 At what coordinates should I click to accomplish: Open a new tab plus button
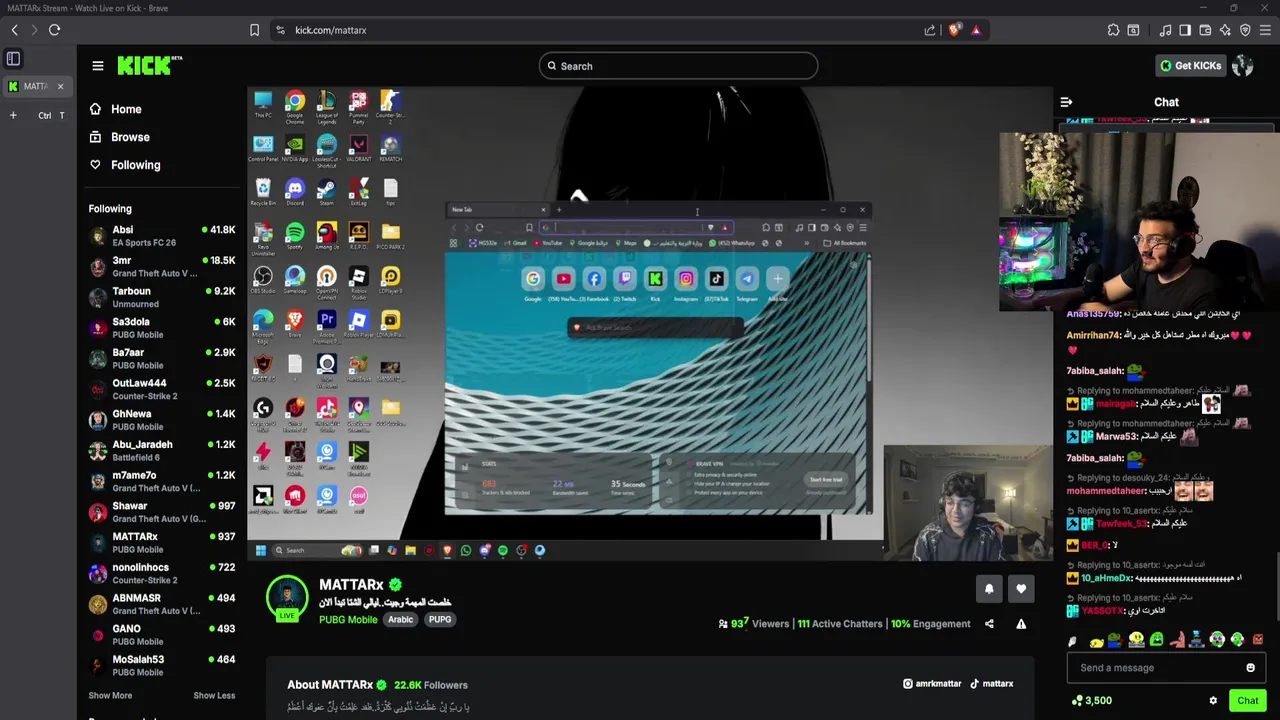tap(13, 115)
